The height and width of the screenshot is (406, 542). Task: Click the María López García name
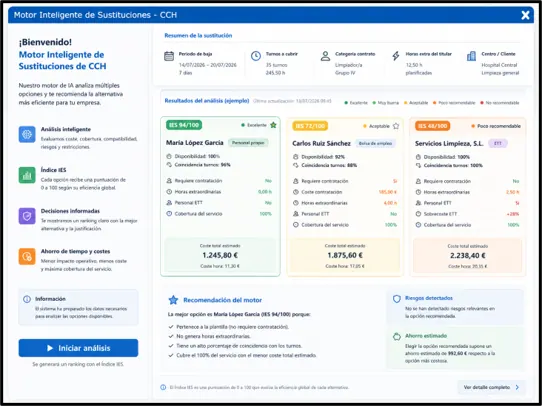(195, 143)
